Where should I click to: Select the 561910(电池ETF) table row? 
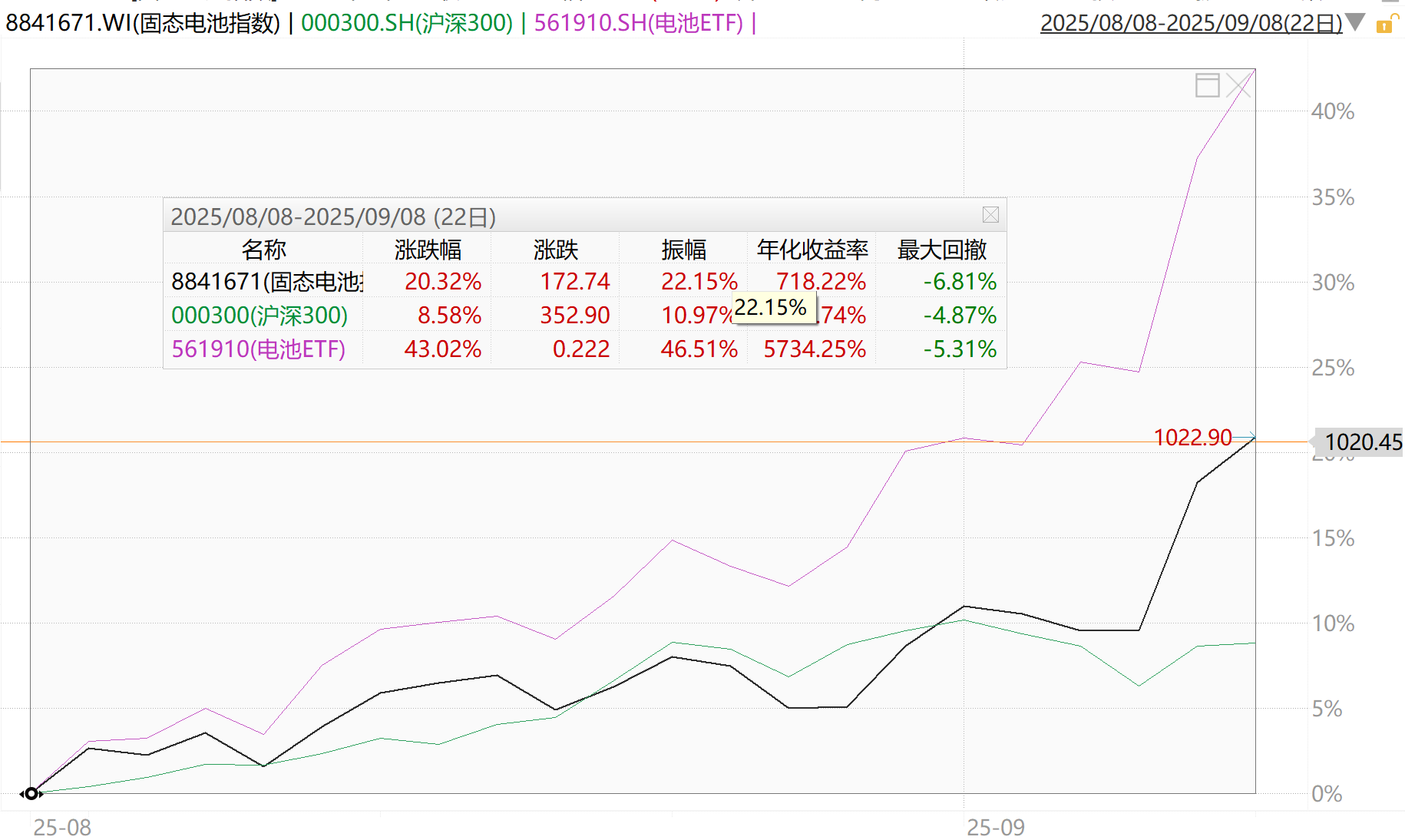click(x=259, y=349)
